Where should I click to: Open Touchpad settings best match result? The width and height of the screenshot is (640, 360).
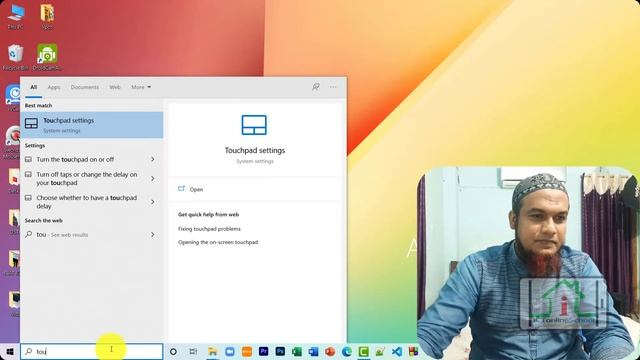click(x=92, y=125)
